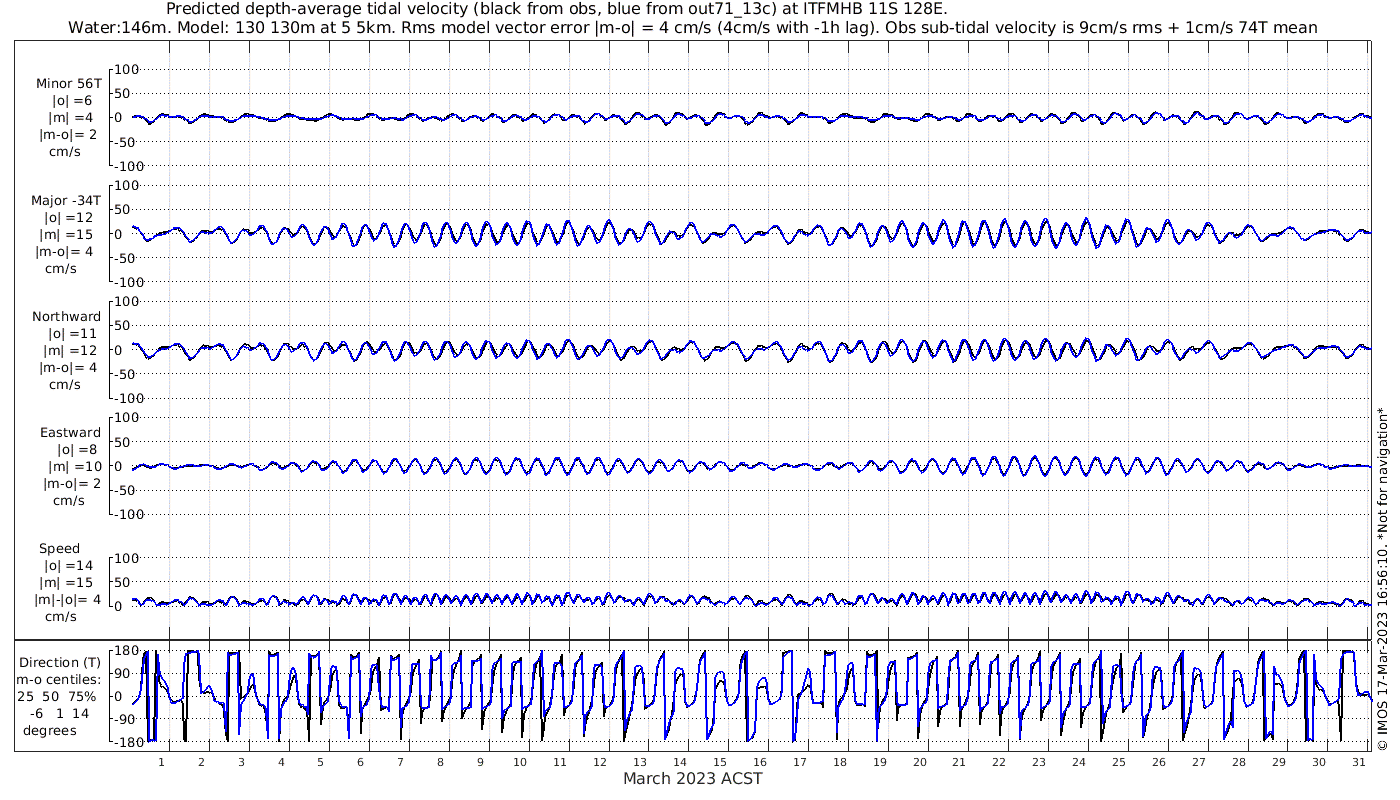Click "|m| =15" in the Major -34T panel
This screenshot has height=800, width=1400.
pos(68,234)
